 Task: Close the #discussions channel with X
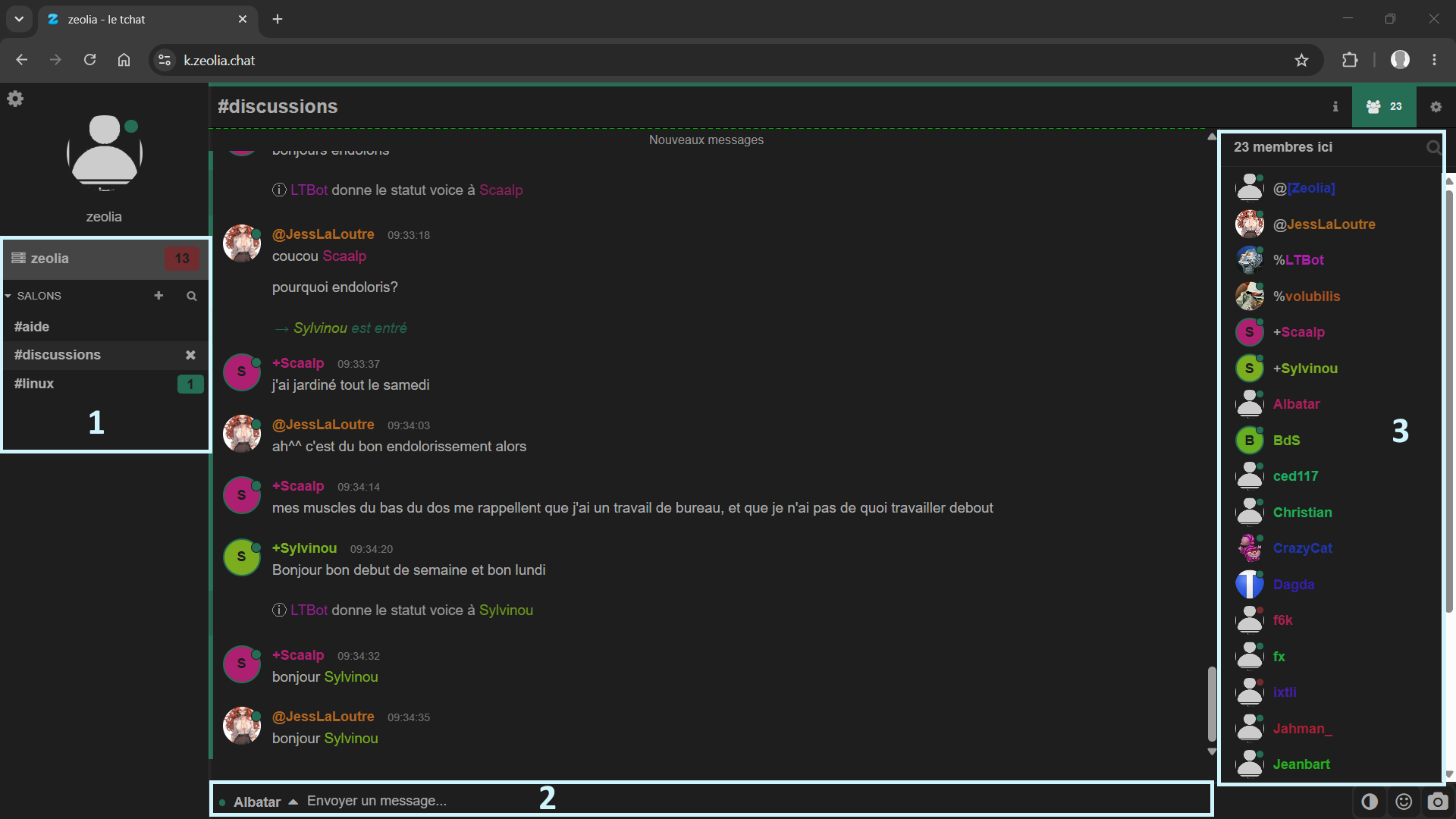click(190, 355)
